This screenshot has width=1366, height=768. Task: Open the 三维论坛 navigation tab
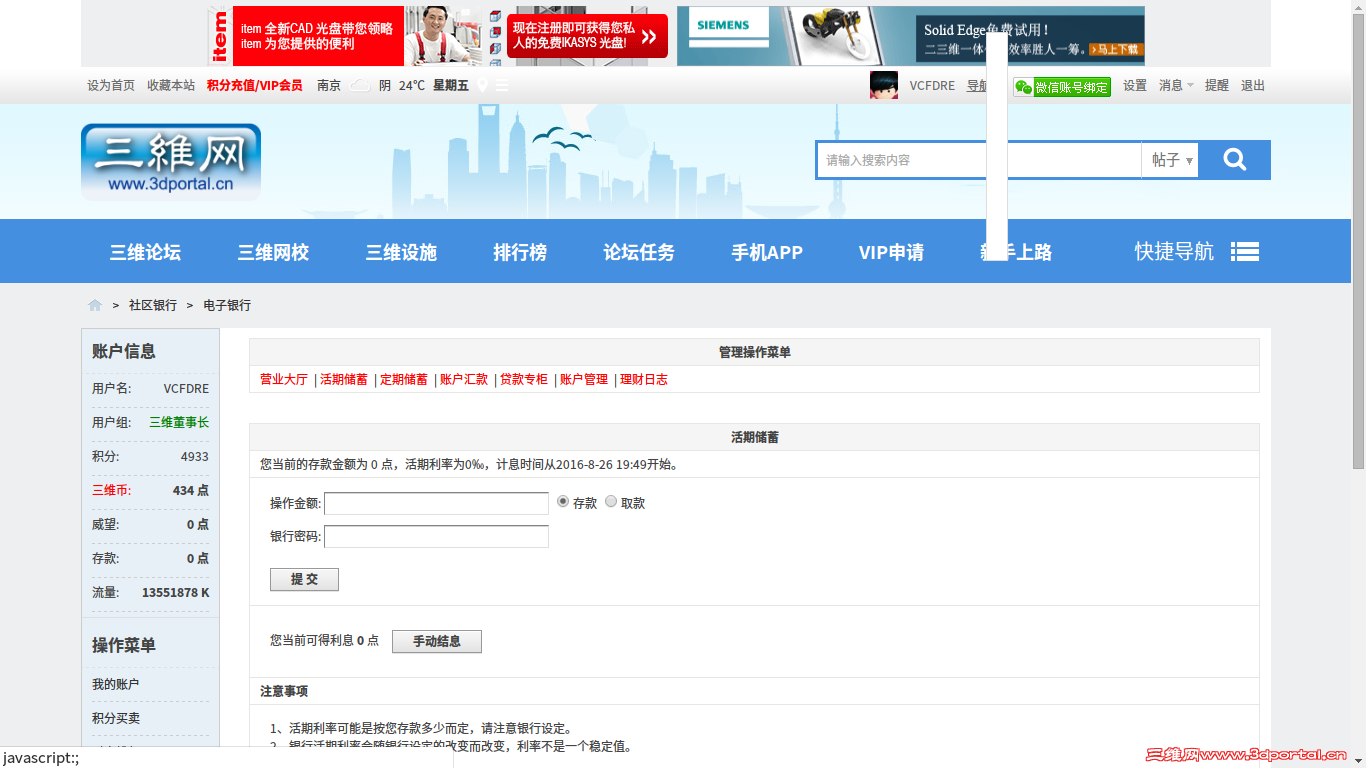point(145,252)
